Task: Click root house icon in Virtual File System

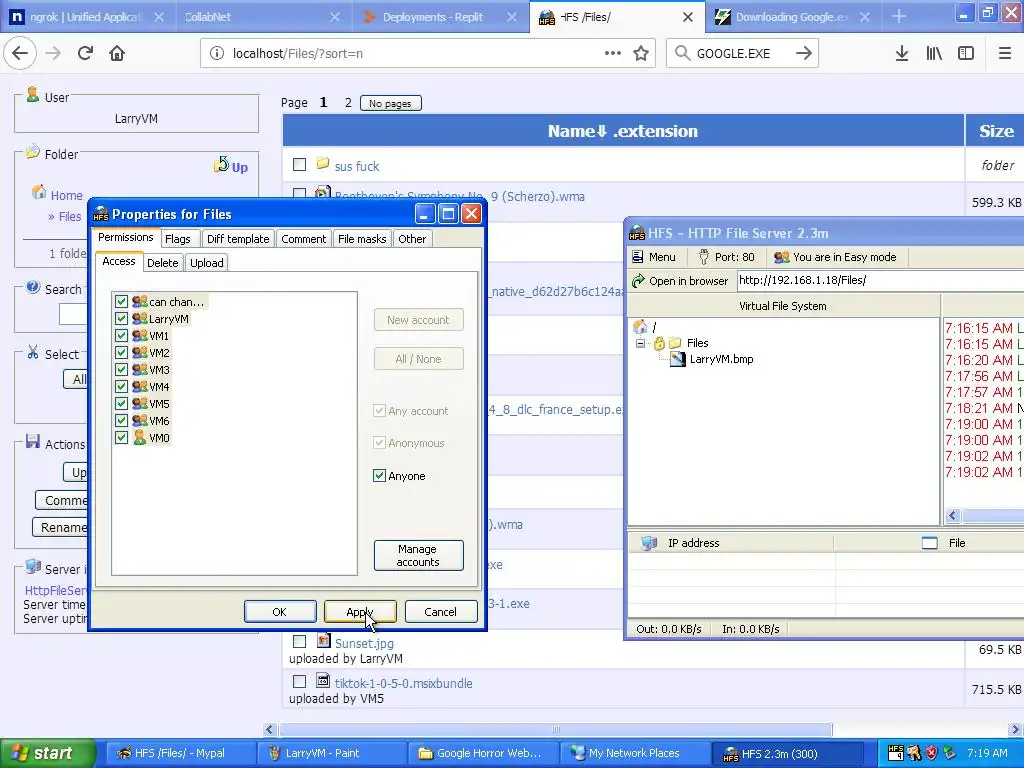Action: pos(641,327)
